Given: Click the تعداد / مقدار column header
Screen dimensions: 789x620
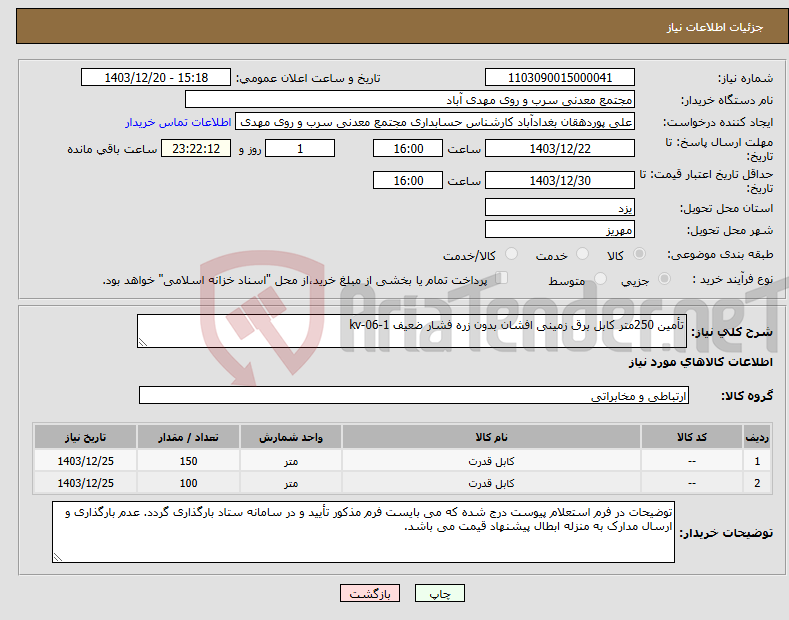Looking at the screenshot, I should tap(188, 437).
